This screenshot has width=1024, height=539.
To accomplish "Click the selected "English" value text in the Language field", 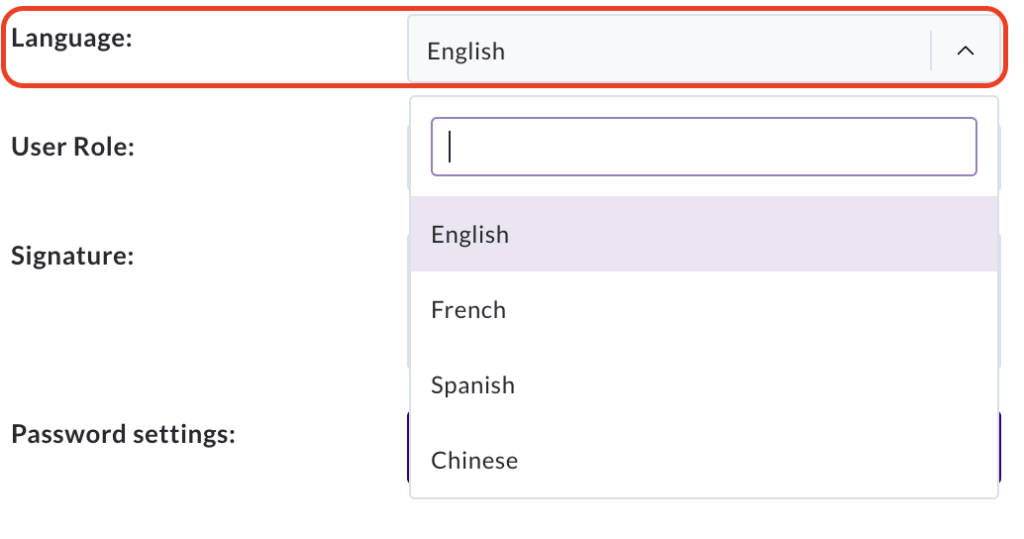I will [466, 51].
